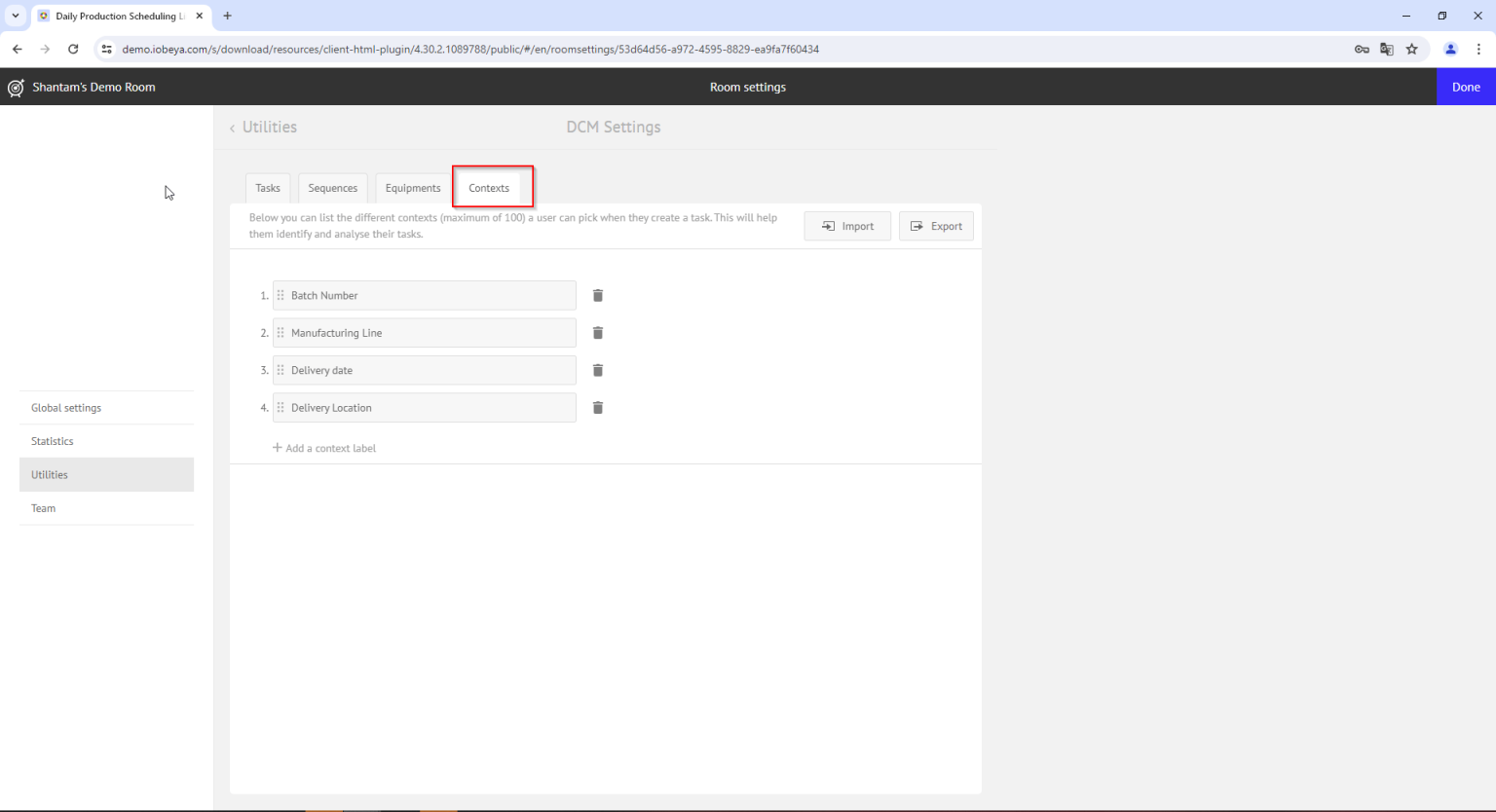Viewport: 1496px width, 812px height.
Task: Open Google Translate from the address bar
Action: pyautogui.click(x=1386, y=48)
